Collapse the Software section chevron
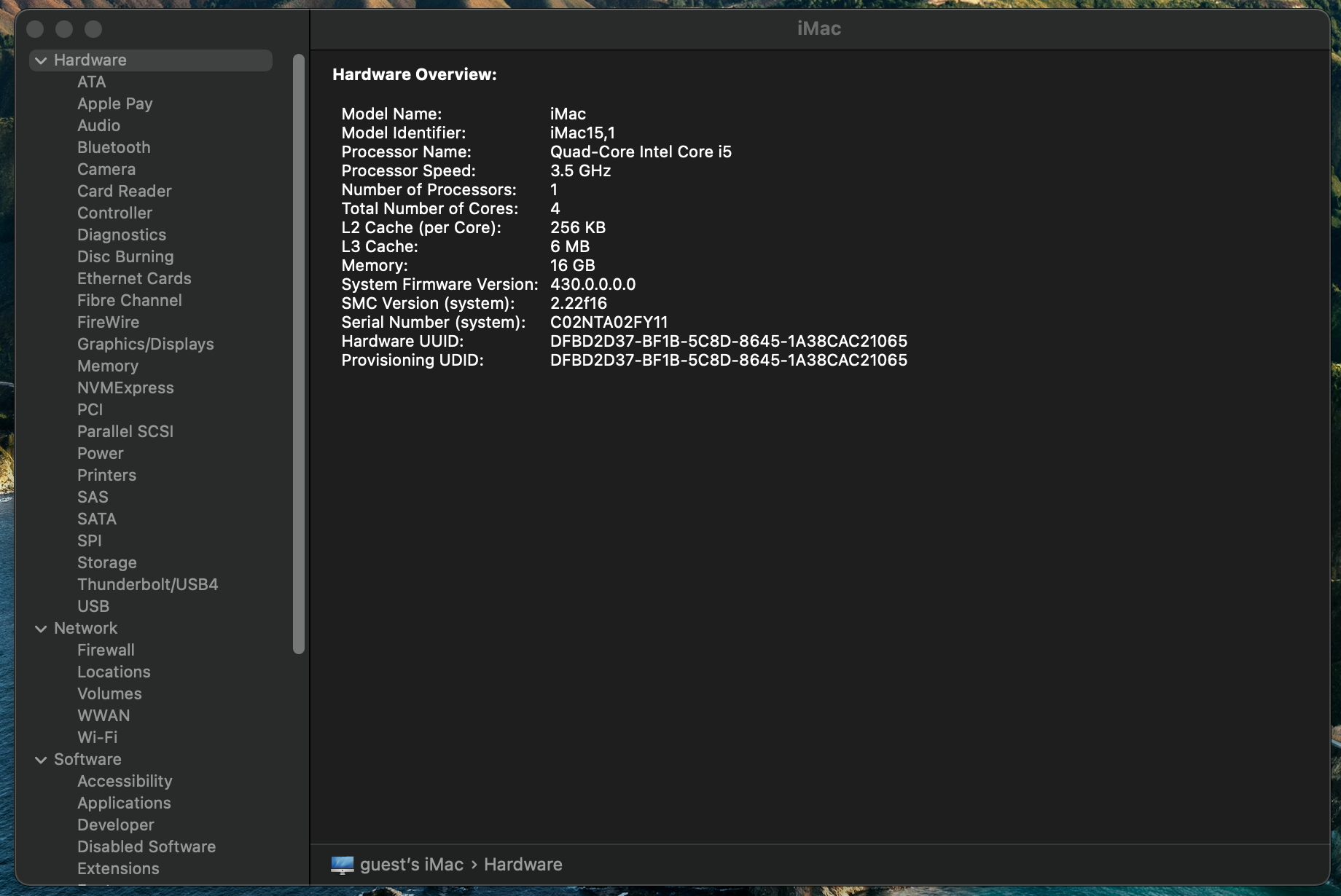 (x=41, y=760)
